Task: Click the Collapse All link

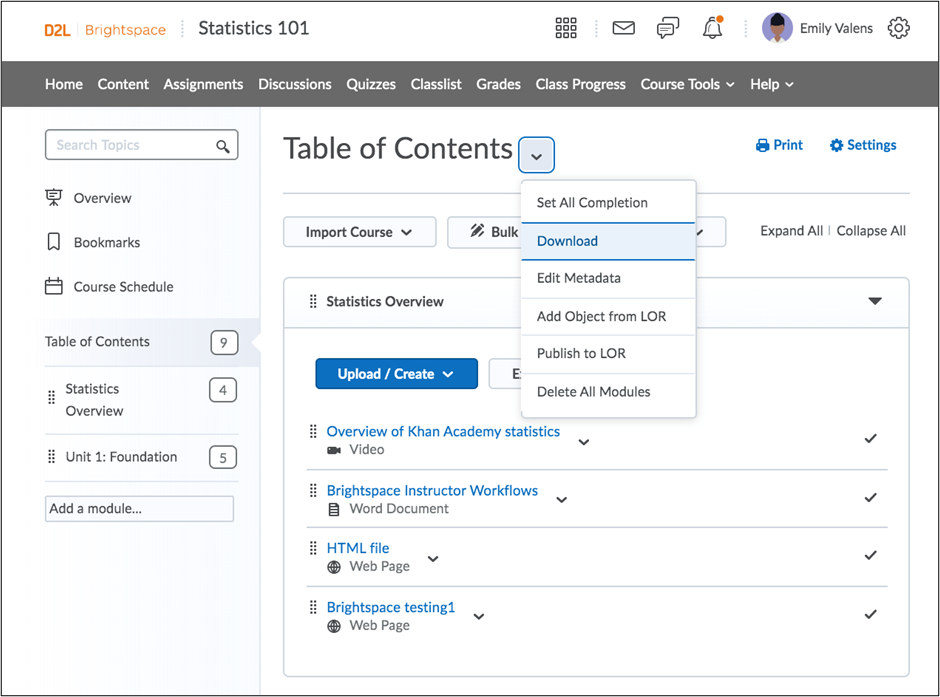Action: pyautogui.click(x=871, y=231)
